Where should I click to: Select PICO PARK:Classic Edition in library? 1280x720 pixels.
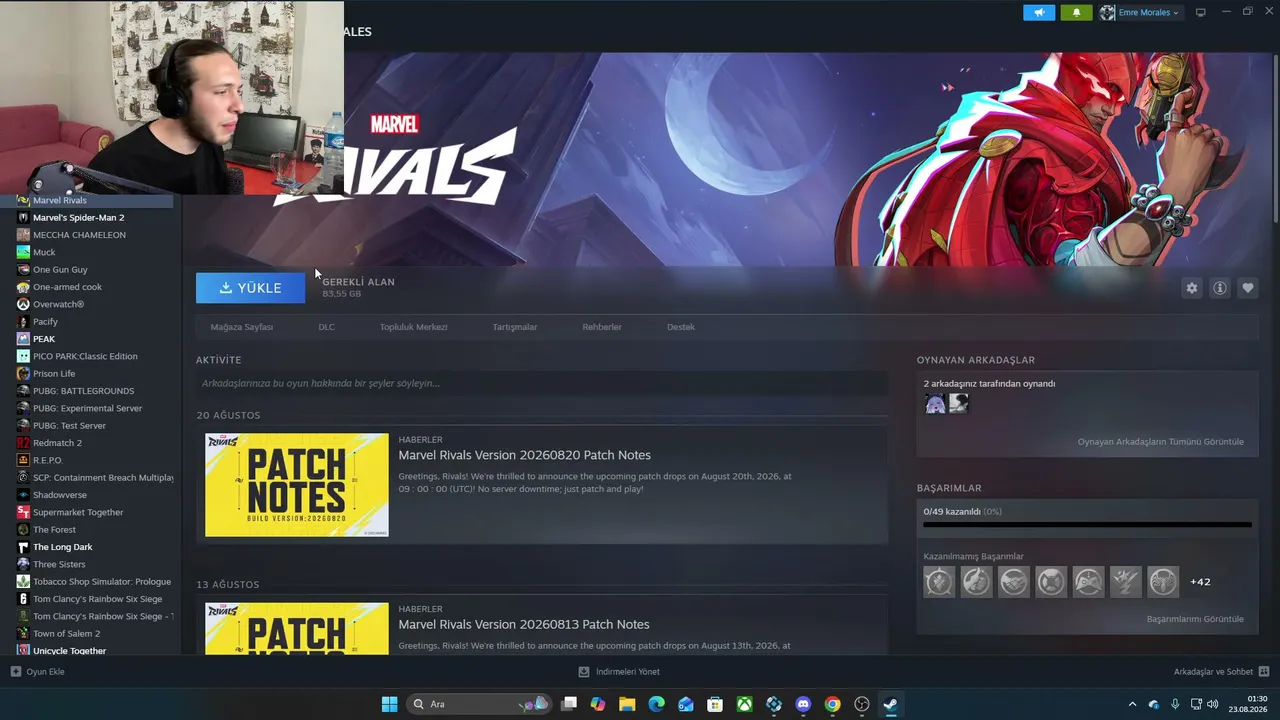coord(85,356)
